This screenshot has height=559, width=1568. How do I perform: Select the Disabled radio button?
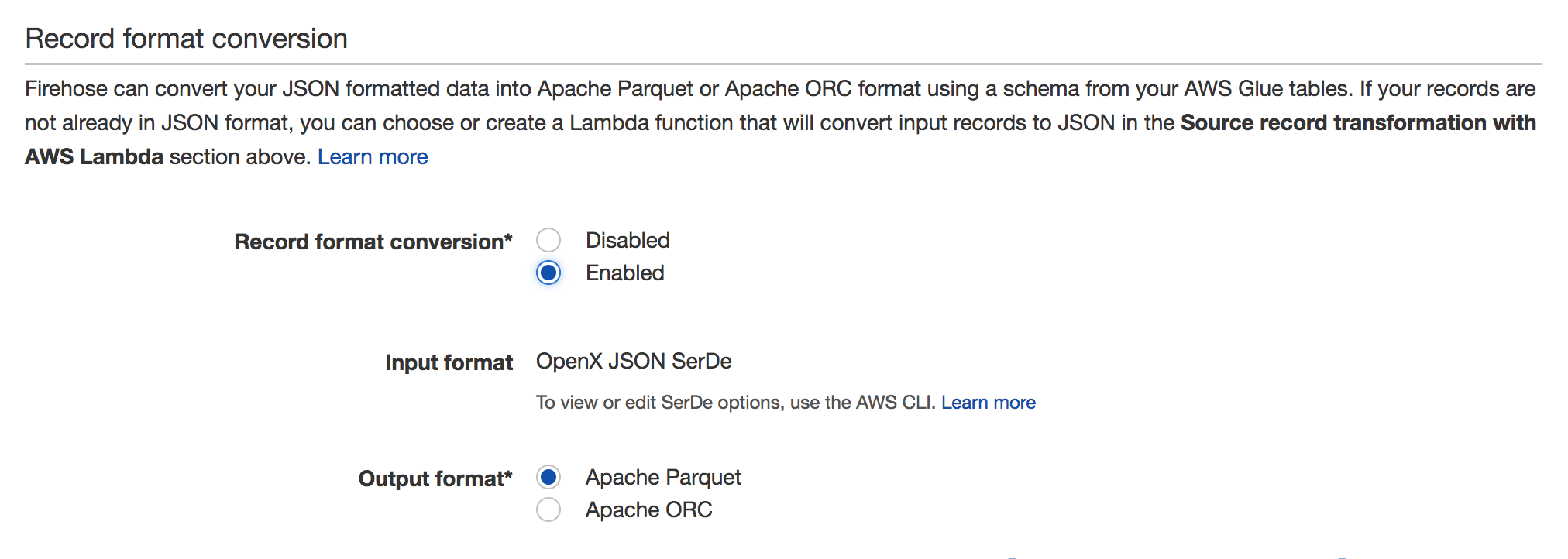coord(548,240)
